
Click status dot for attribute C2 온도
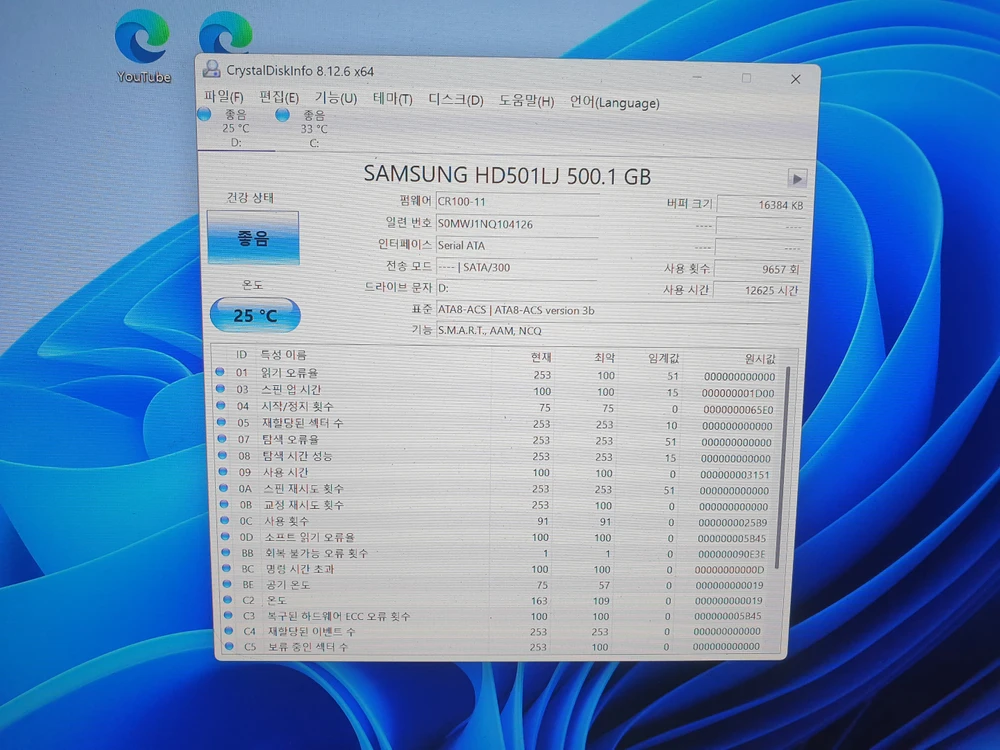228,599
